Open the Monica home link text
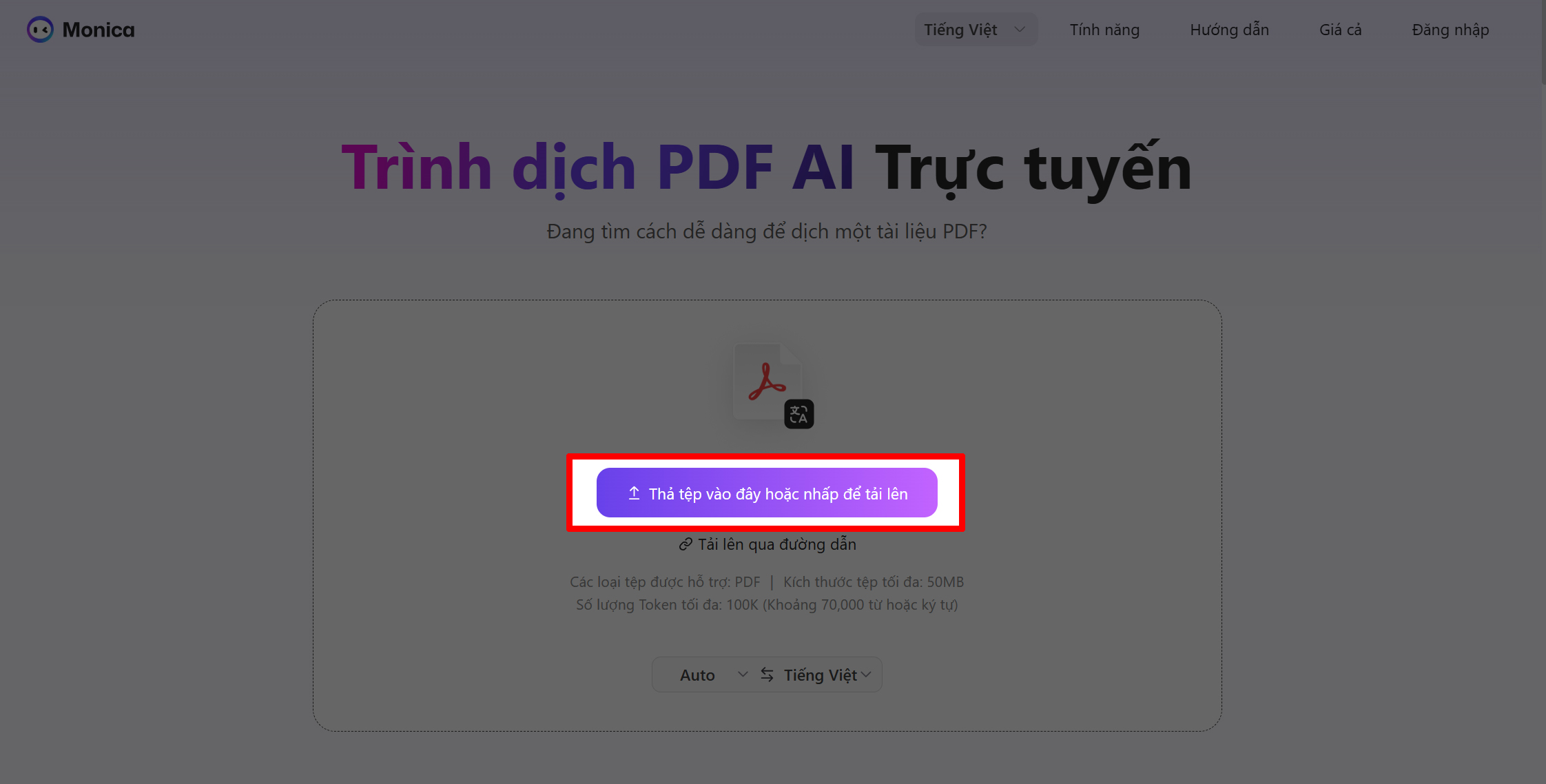This screenshot has width=1546, height=784. (99, 30)
